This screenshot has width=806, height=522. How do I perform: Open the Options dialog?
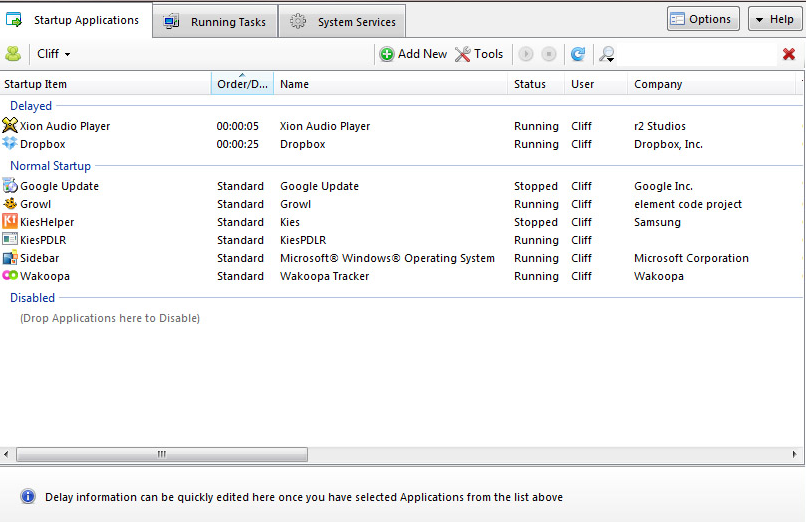point(703,19)
